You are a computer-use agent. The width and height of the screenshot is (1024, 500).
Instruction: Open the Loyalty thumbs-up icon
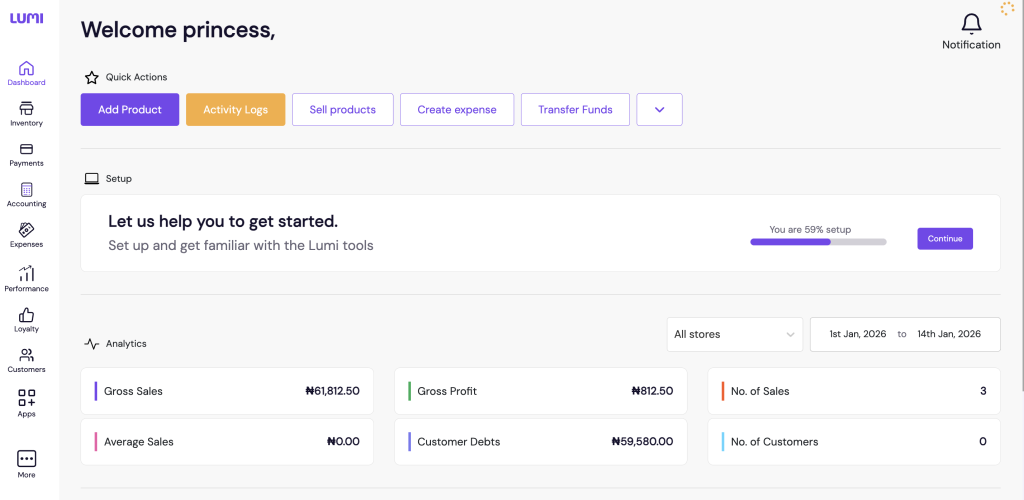26,315
